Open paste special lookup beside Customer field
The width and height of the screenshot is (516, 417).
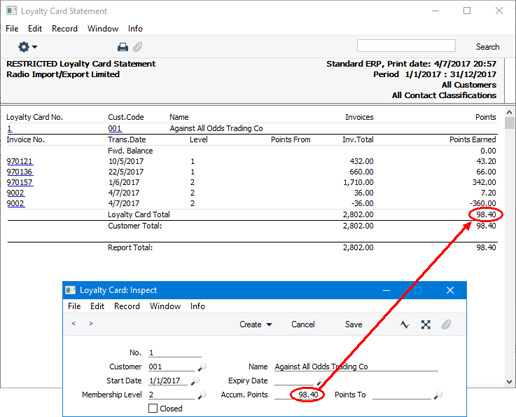(x=202, y=367)
